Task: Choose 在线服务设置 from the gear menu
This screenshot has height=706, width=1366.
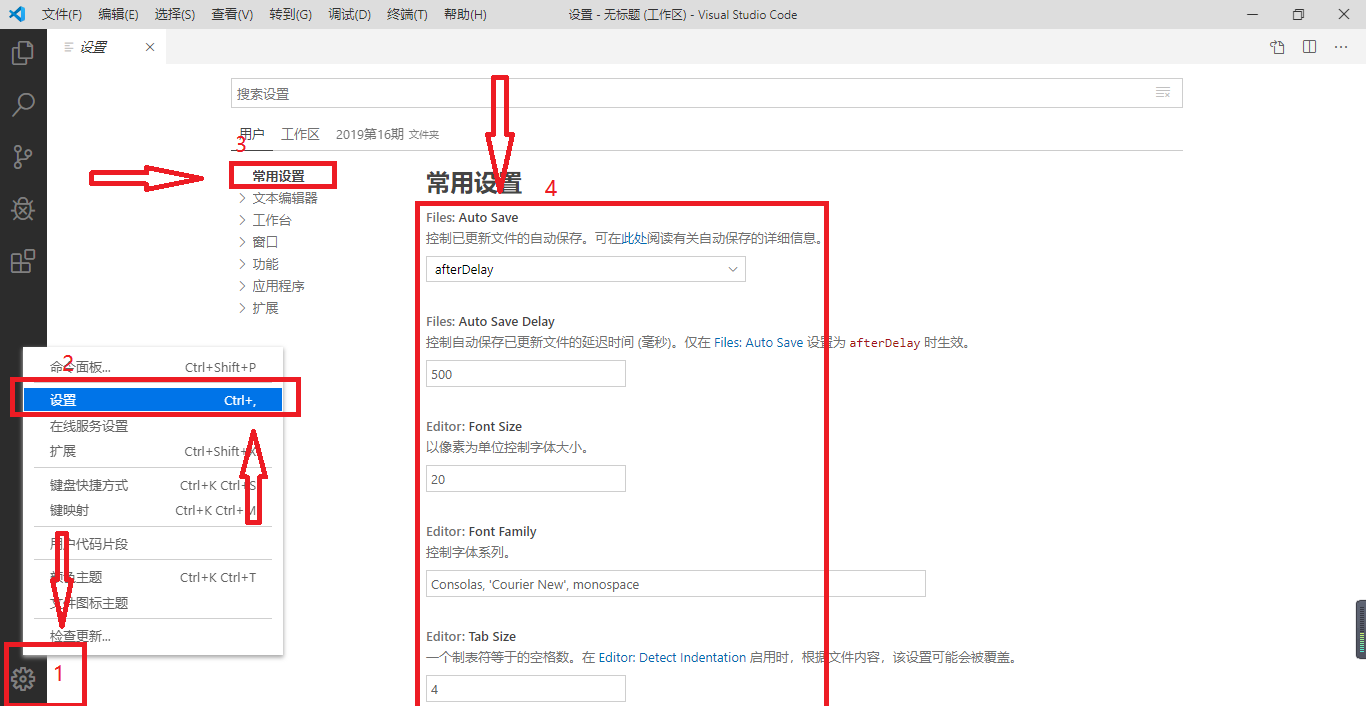Action: 153,426
